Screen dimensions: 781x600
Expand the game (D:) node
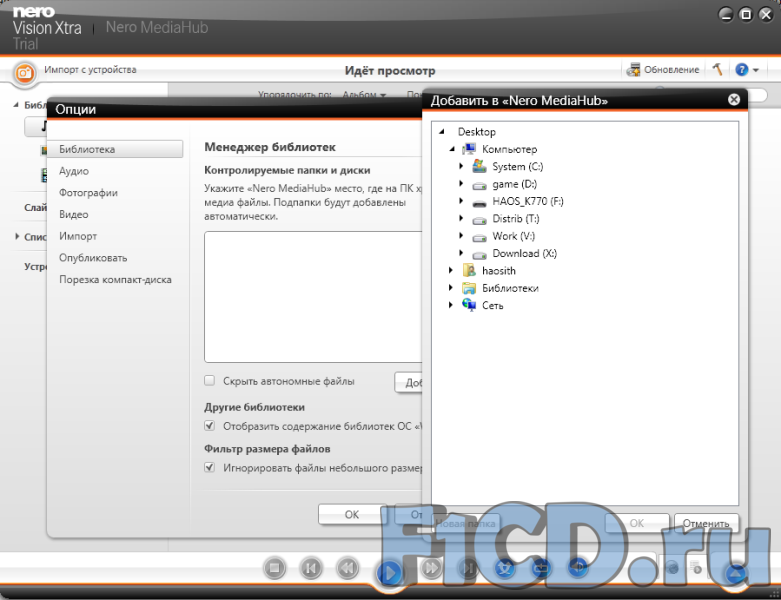(461, 184)
